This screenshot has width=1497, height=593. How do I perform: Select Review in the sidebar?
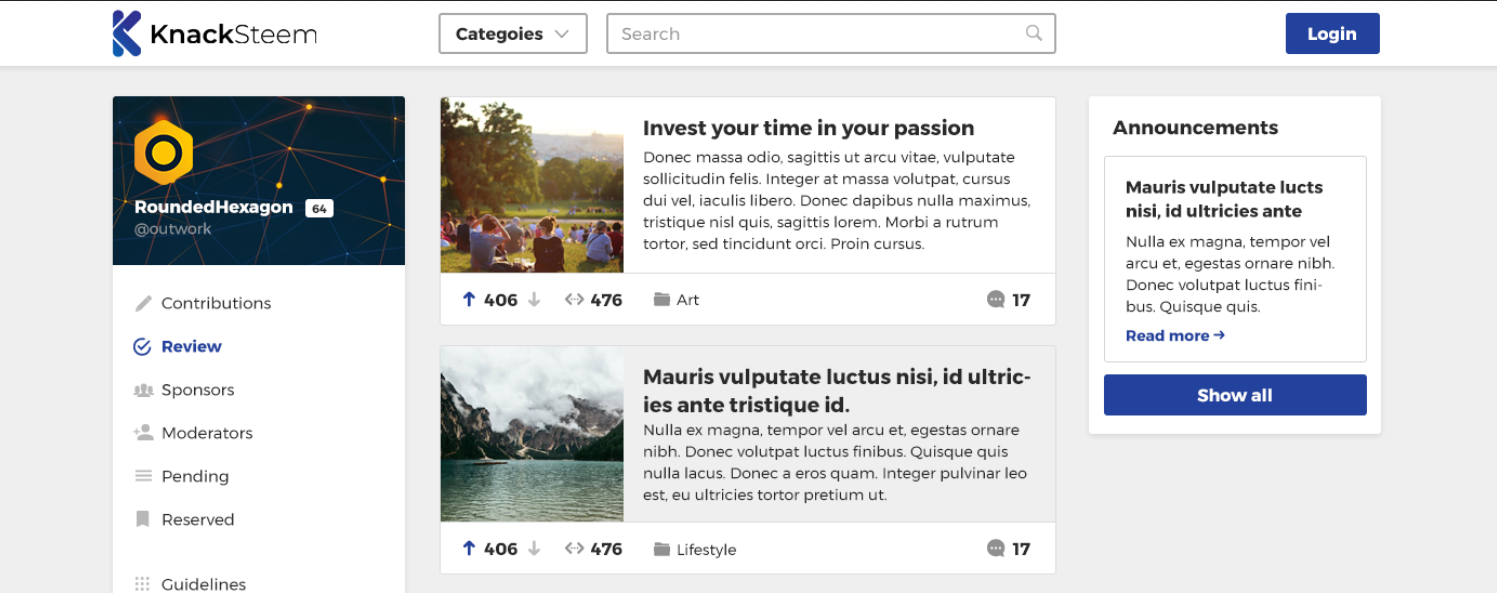pos(191,346)
